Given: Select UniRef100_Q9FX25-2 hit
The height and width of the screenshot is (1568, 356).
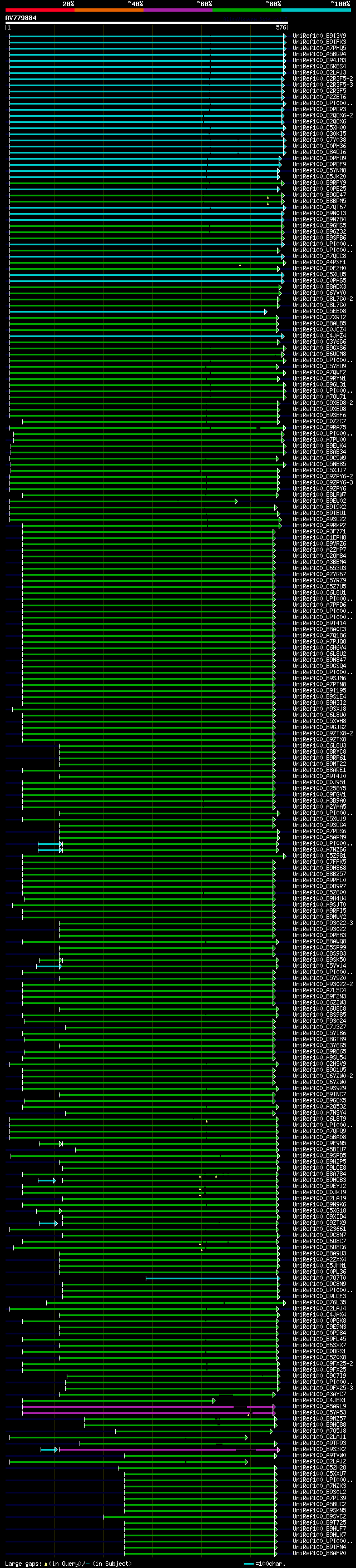Looking at the screenshot, I should (x=323, y=1363).
